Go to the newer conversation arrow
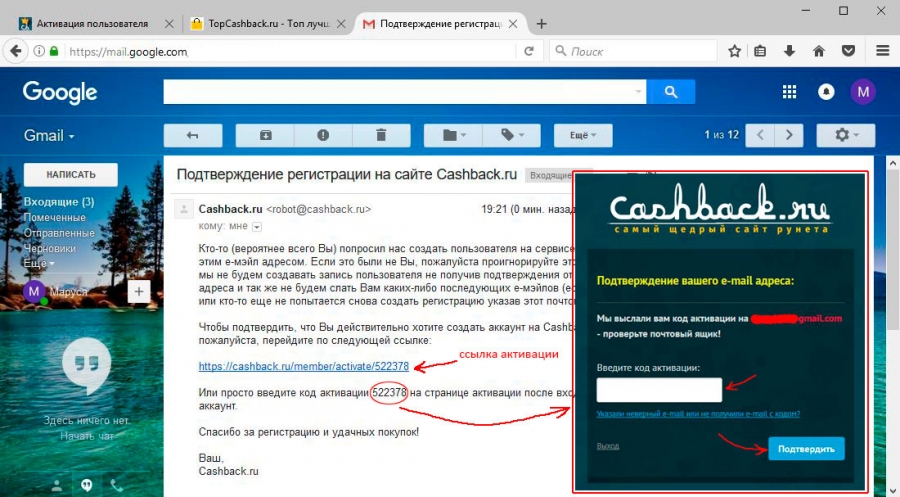The height and width of the screenshot is (497, 900). 760,135
